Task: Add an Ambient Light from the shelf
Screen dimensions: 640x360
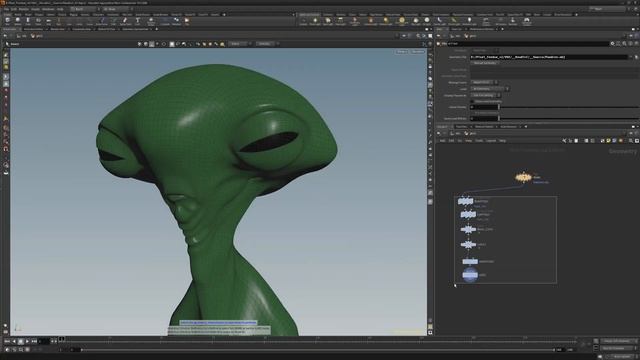Action: [469, 20]
